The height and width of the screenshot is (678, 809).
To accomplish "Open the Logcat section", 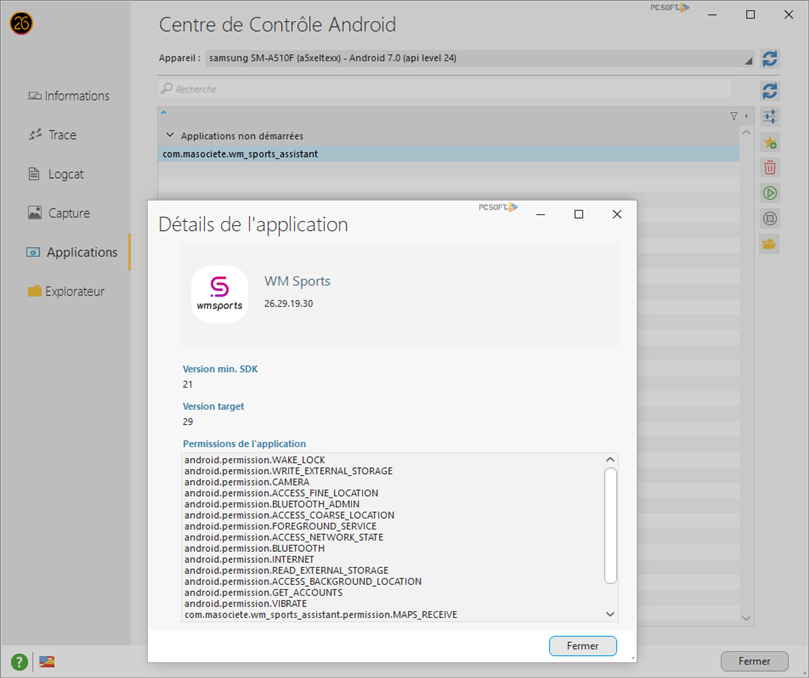I will pos(66,174).
